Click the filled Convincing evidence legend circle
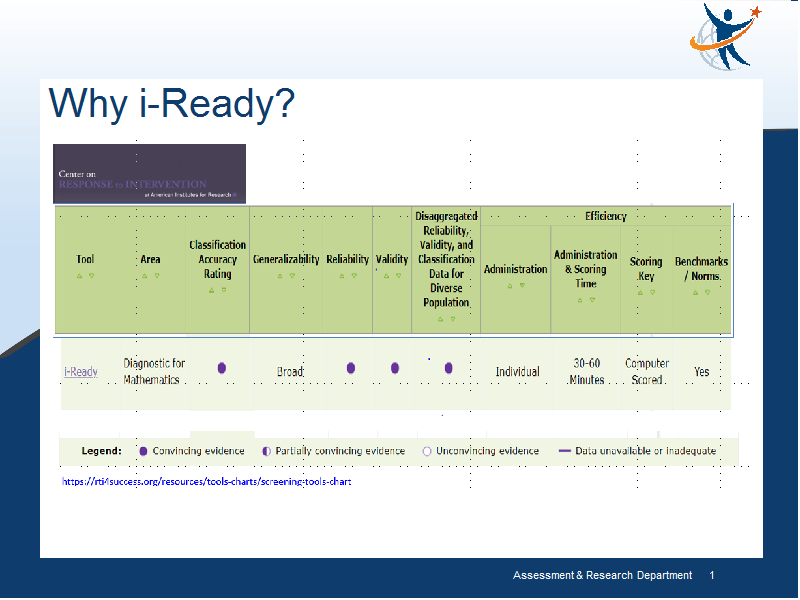This screenshot has width=800, height=600. tap(143, 452)
